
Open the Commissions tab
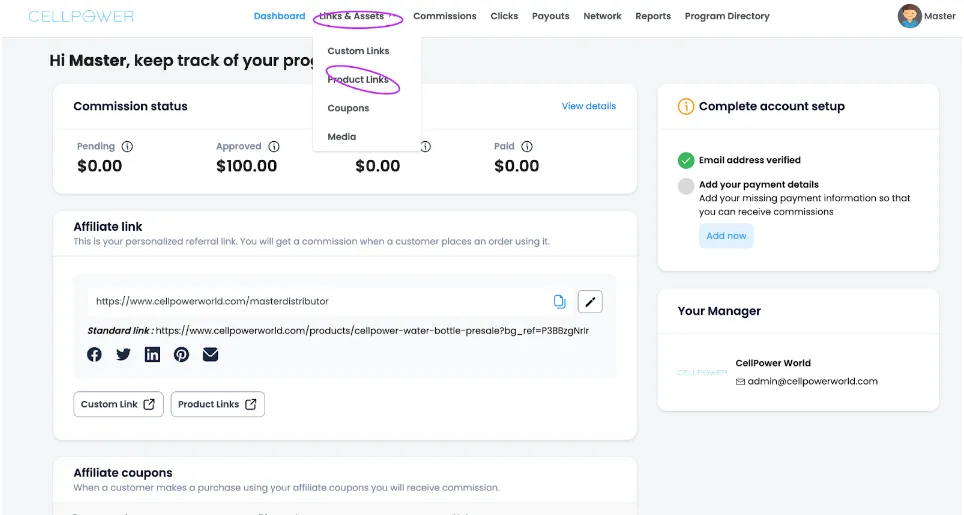[x=444, y=16]
